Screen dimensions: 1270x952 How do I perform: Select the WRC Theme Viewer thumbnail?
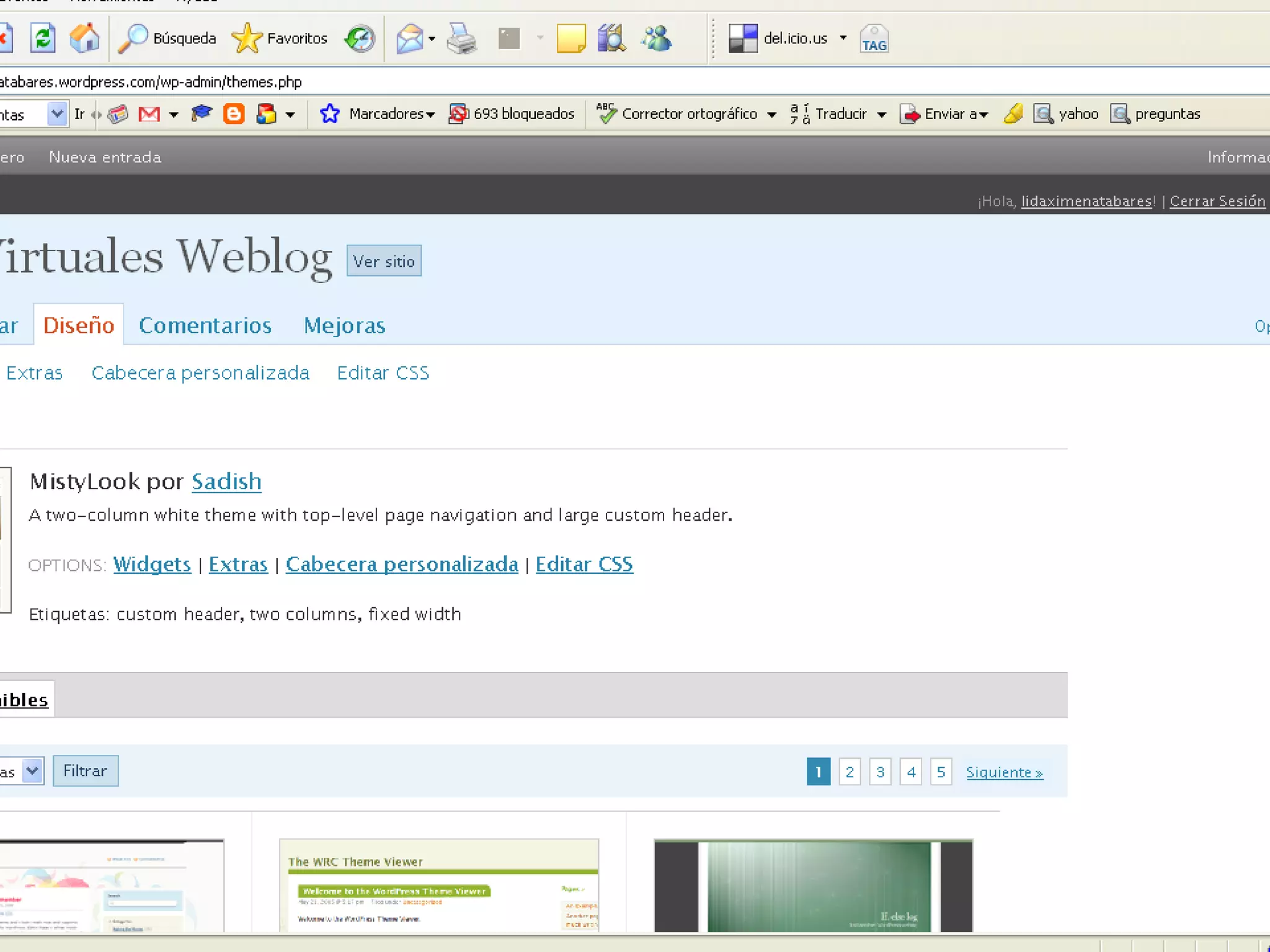click(438, 885)
